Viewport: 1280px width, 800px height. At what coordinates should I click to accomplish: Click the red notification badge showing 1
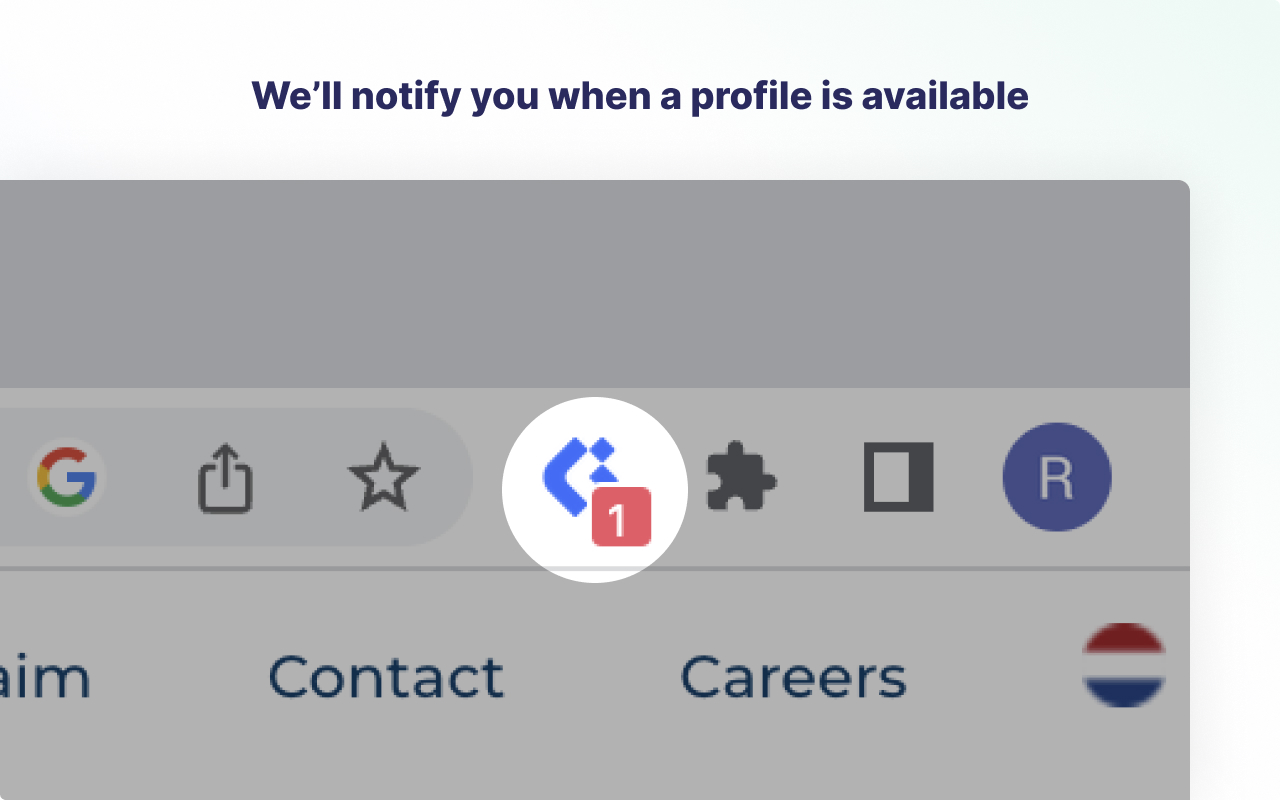point(621,518)
